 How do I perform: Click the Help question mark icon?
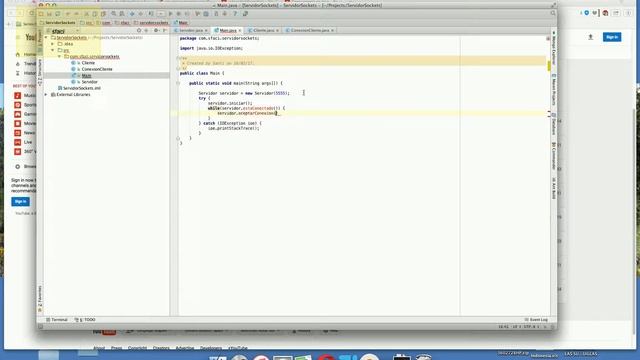click(235, 14)
